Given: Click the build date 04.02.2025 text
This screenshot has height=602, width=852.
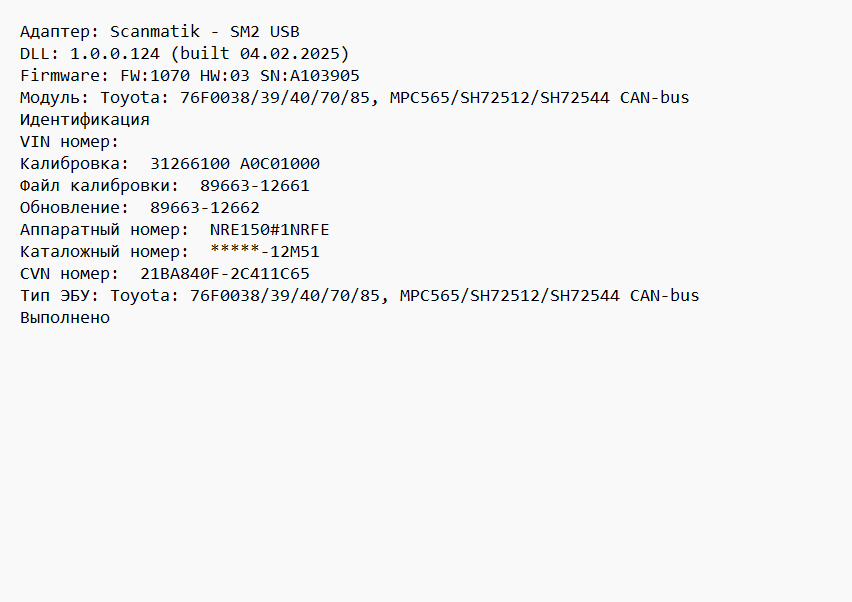Looking at the screenshot, I should coord(290,54).
